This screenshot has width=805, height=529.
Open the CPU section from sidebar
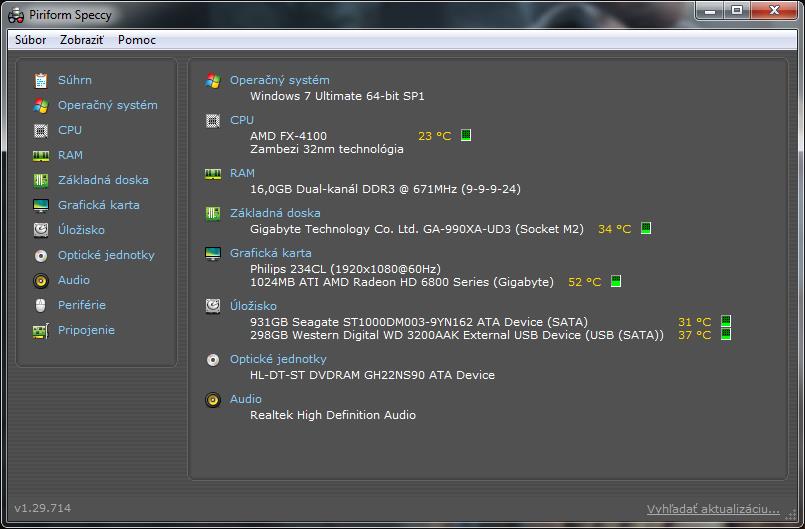(70, 130)
